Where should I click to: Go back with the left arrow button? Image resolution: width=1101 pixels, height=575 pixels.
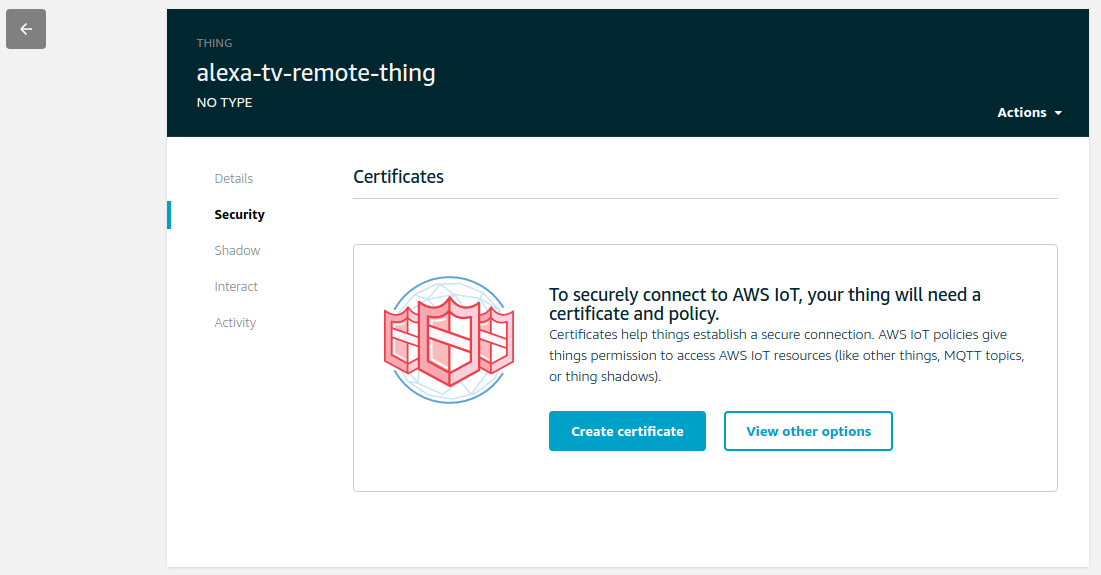26,29
